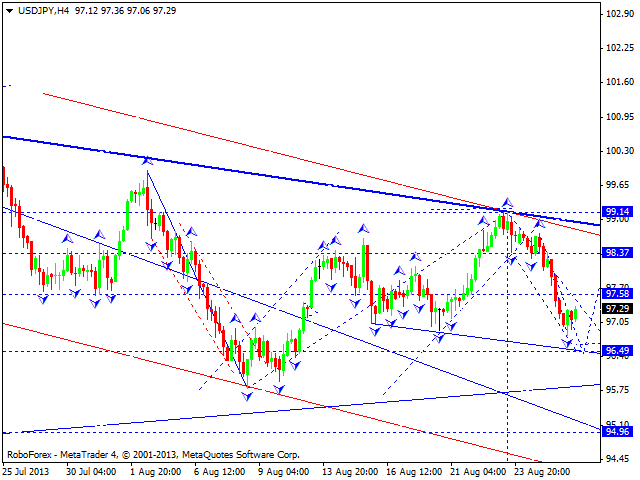This screenshot has width=640, height=480.
Task: Click 94.45 on the price scale
Action: click(617, 459)
